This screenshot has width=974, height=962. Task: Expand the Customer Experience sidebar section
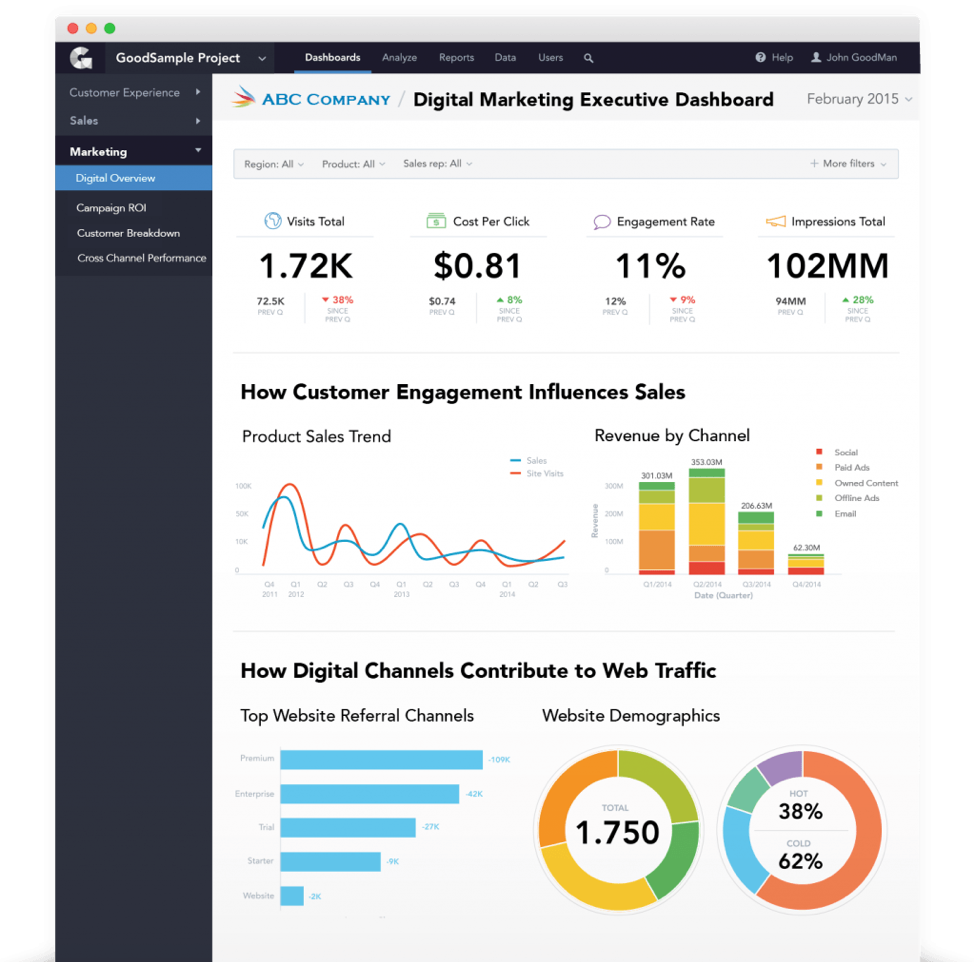tap(124, 91)
